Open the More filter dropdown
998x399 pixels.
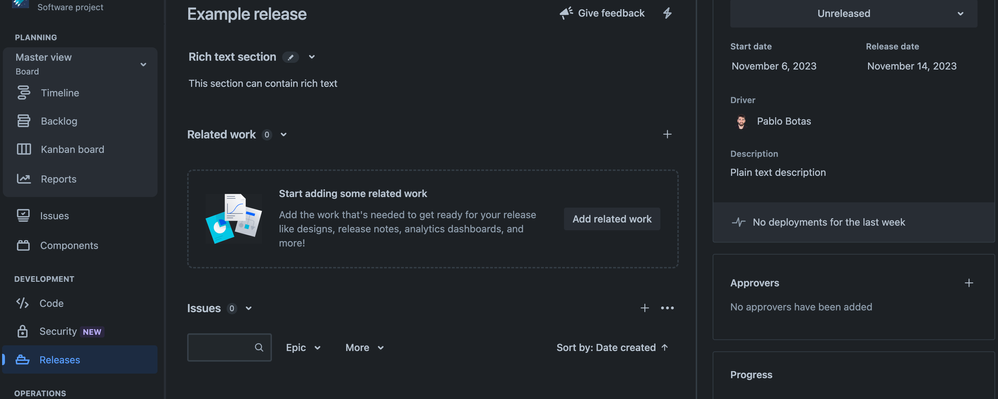click(x=365, y=347)
